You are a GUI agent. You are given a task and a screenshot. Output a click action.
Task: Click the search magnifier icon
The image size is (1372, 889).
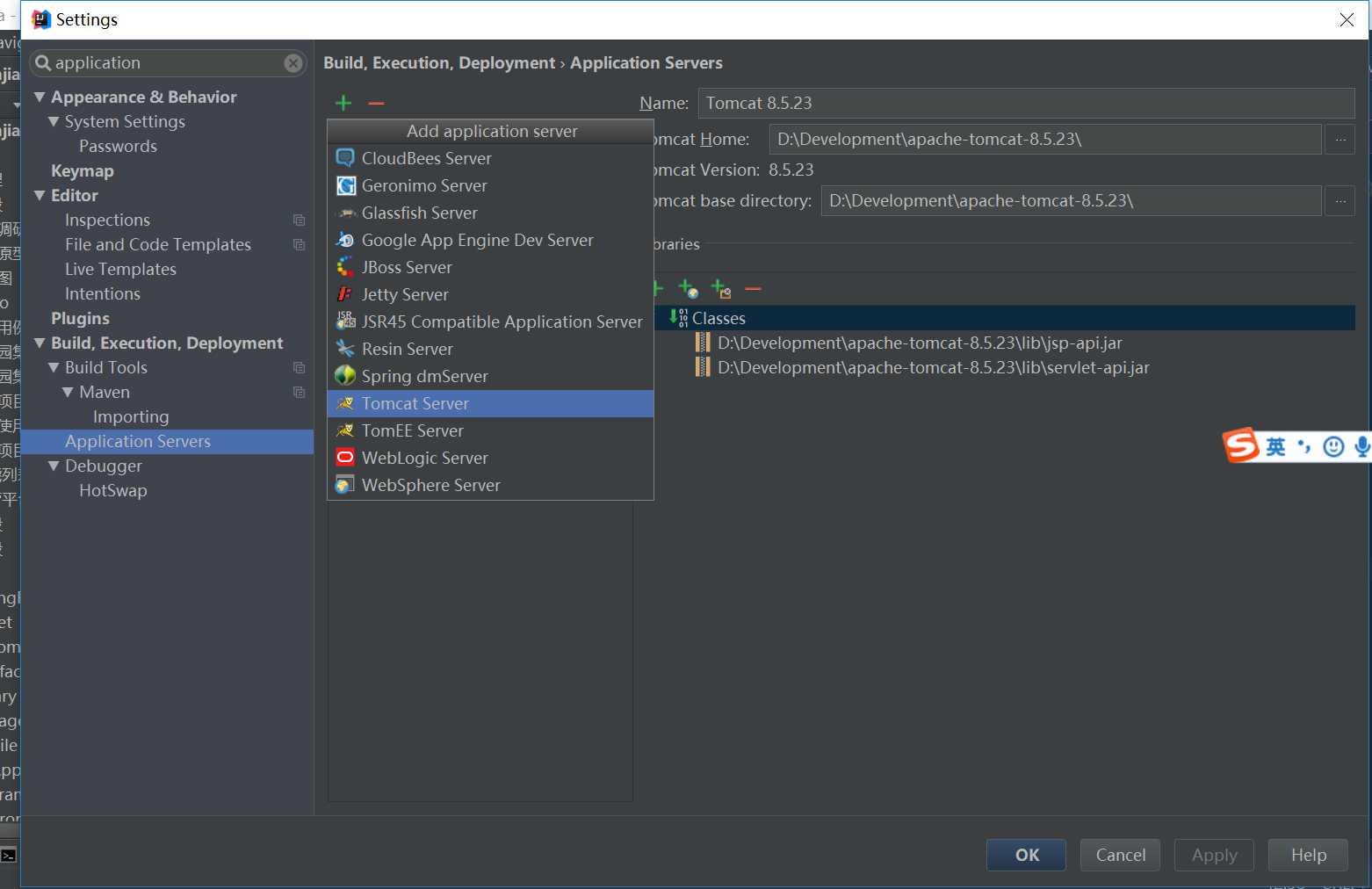coord(43,62)
